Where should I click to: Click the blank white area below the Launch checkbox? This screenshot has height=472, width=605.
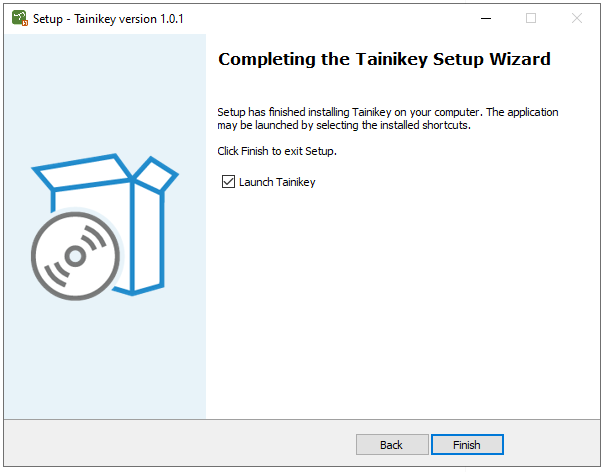(x=400, y=300)
